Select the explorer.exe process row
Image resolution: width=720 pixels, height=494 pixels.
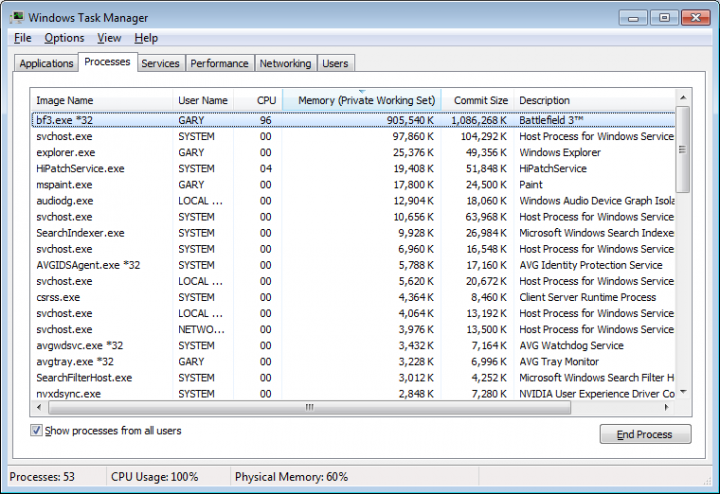[353, 152]
